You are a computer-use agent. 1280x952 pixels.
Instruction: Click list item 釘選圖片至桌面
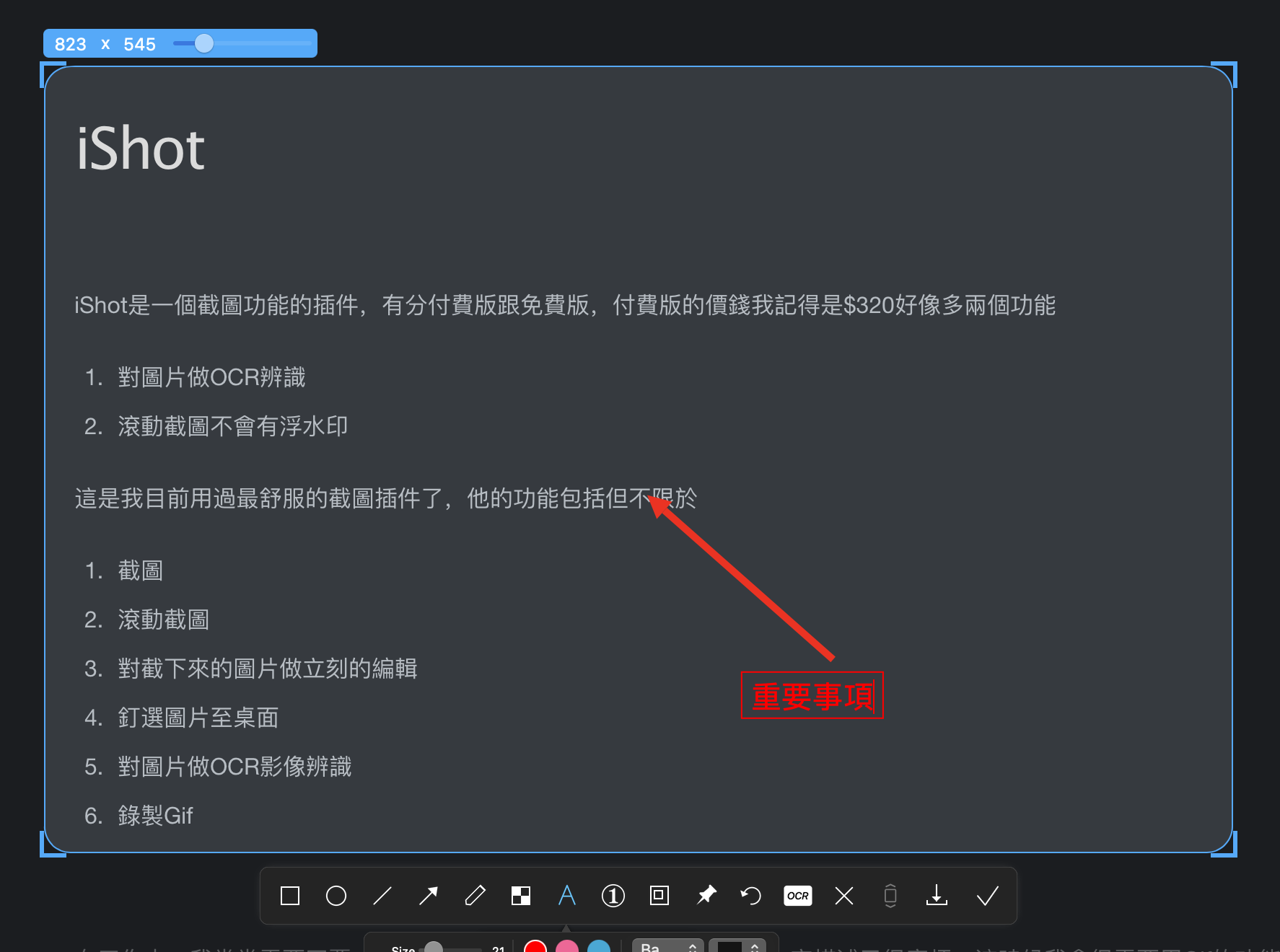tap(198, 718)
